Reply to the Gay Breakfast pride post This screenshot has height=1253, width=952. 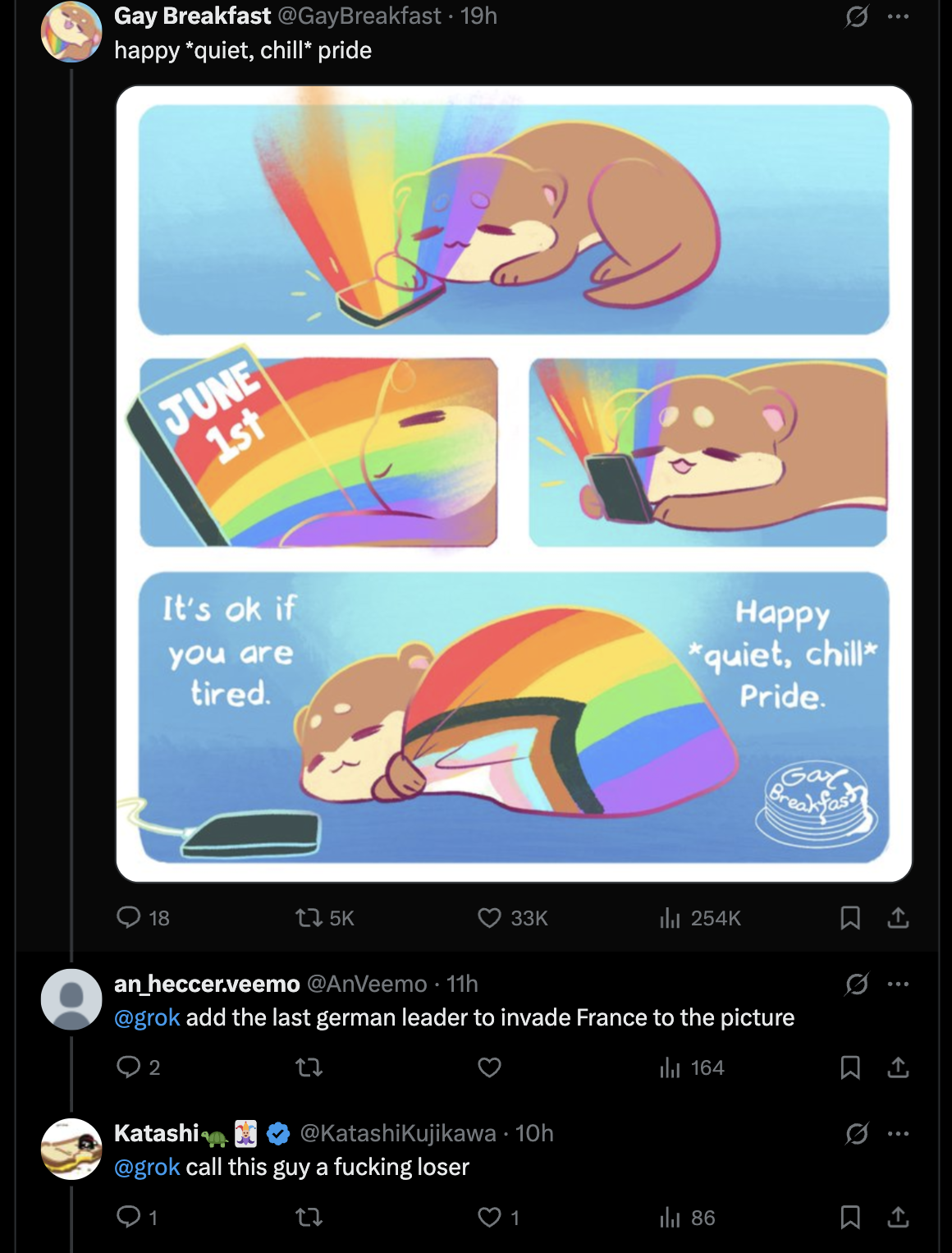pos(129,917)
